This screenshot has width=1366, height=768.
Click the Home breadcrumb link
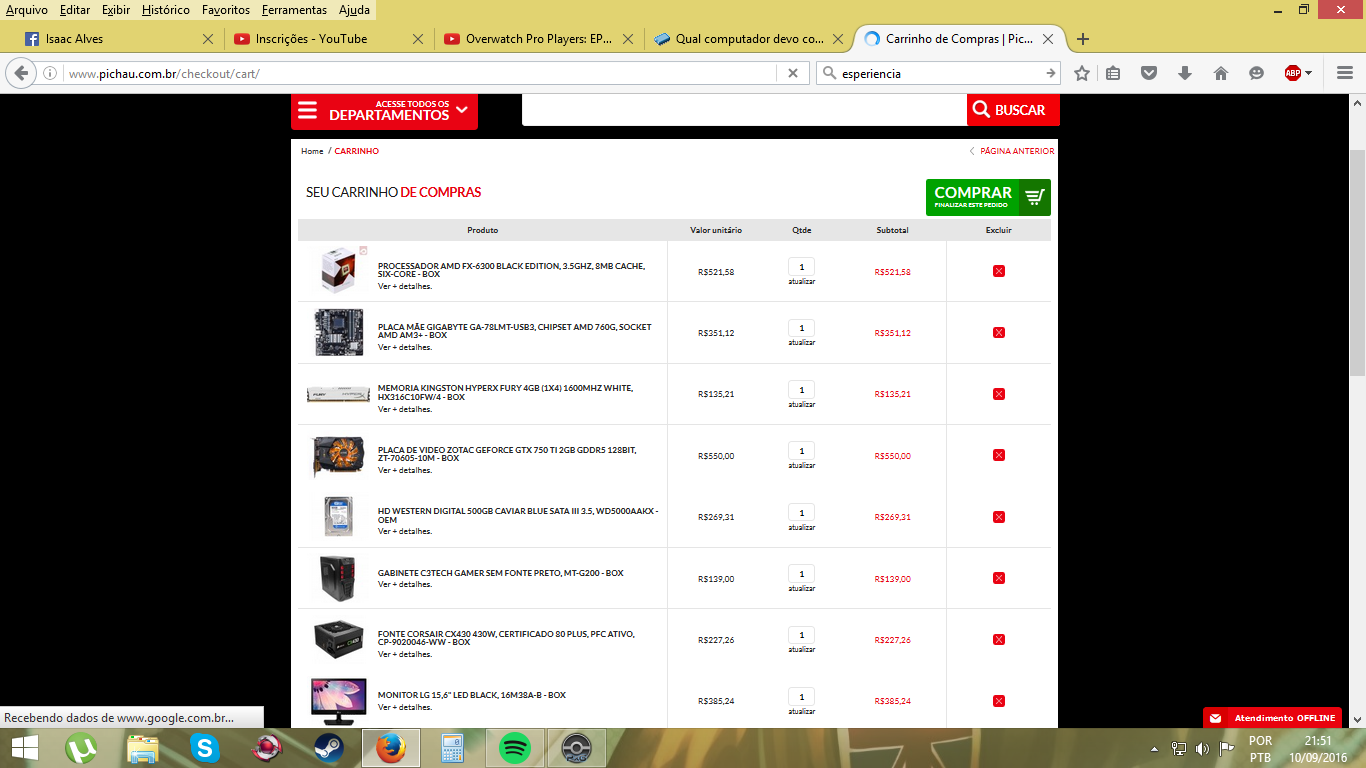click(312, 151)
